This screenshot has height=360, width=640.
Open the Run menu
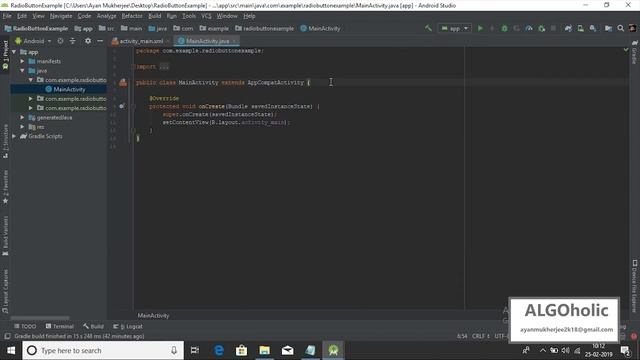coord(171,16)
